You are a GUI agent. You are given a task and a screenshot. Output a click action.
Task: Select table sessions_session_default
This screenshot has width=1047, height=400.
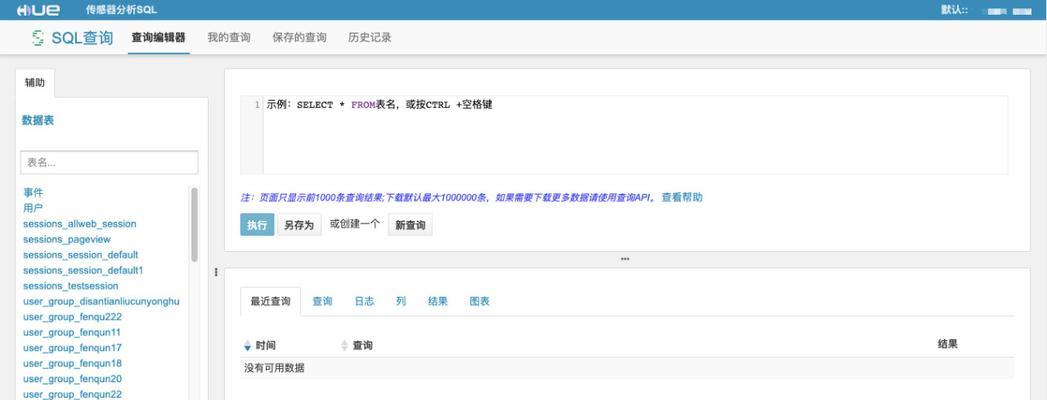point(81,254)
